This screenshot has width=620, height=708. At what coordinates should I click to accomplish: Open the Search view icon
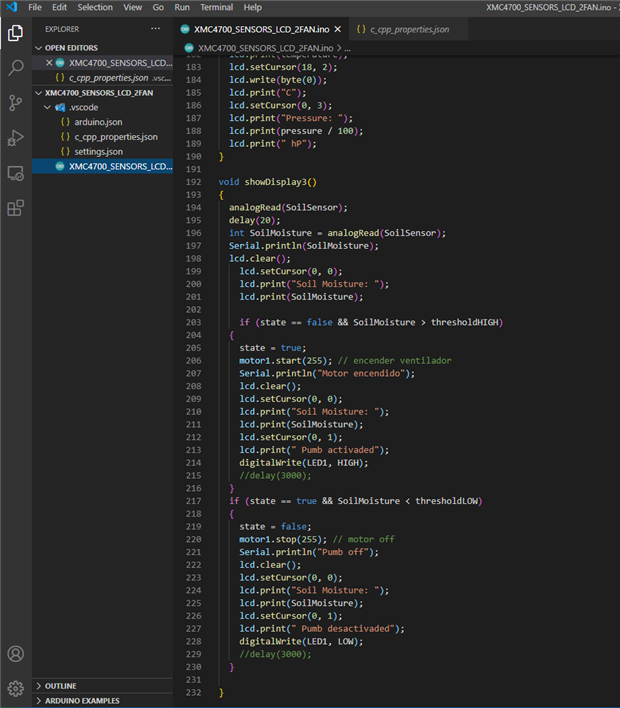[15, 68]
